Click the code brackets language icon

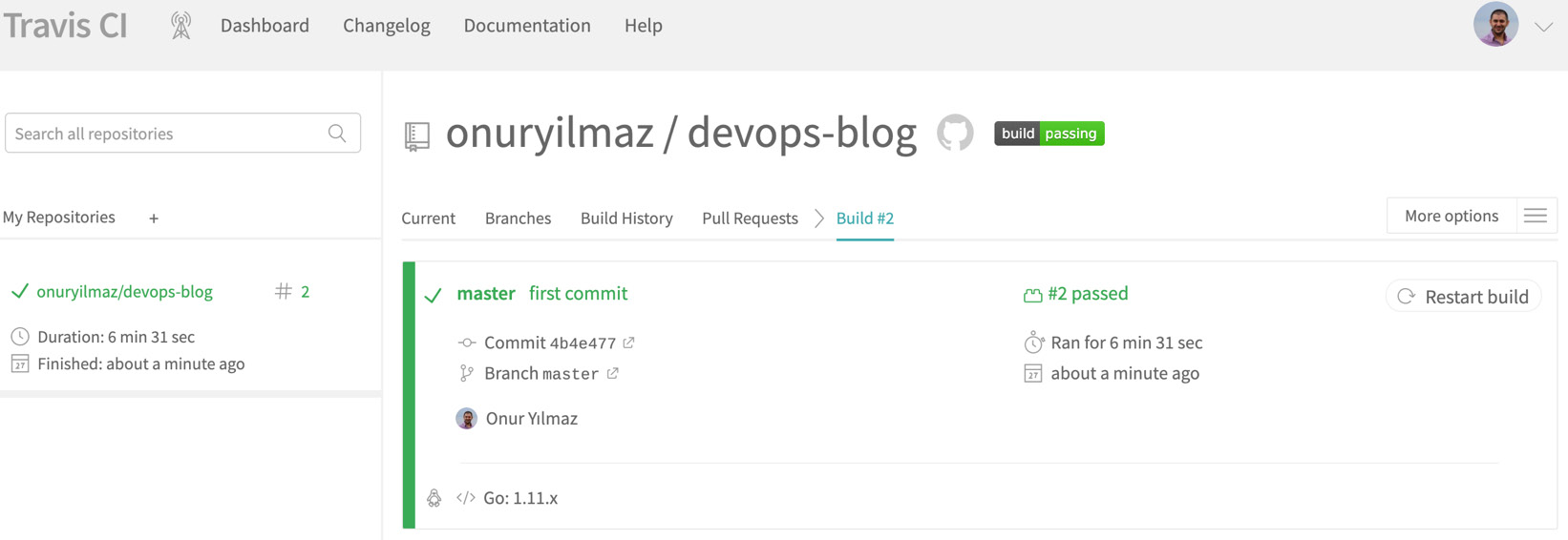tap(466, 498)
